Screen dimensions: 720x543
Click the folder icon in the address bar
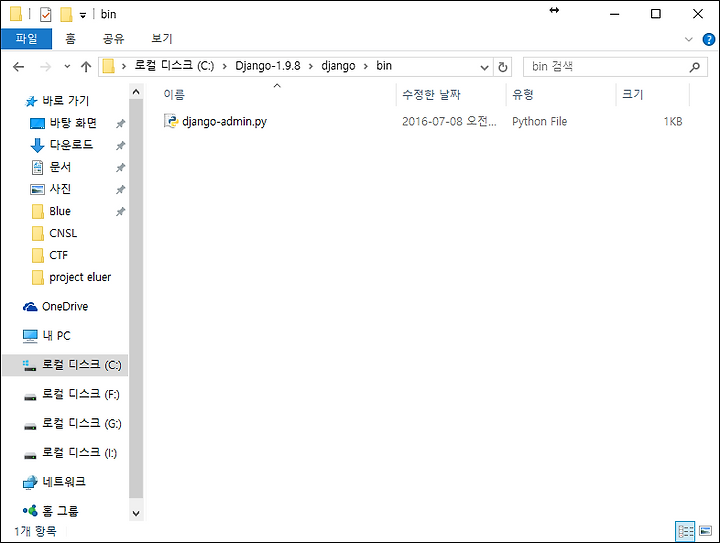[x=108, y=67]
